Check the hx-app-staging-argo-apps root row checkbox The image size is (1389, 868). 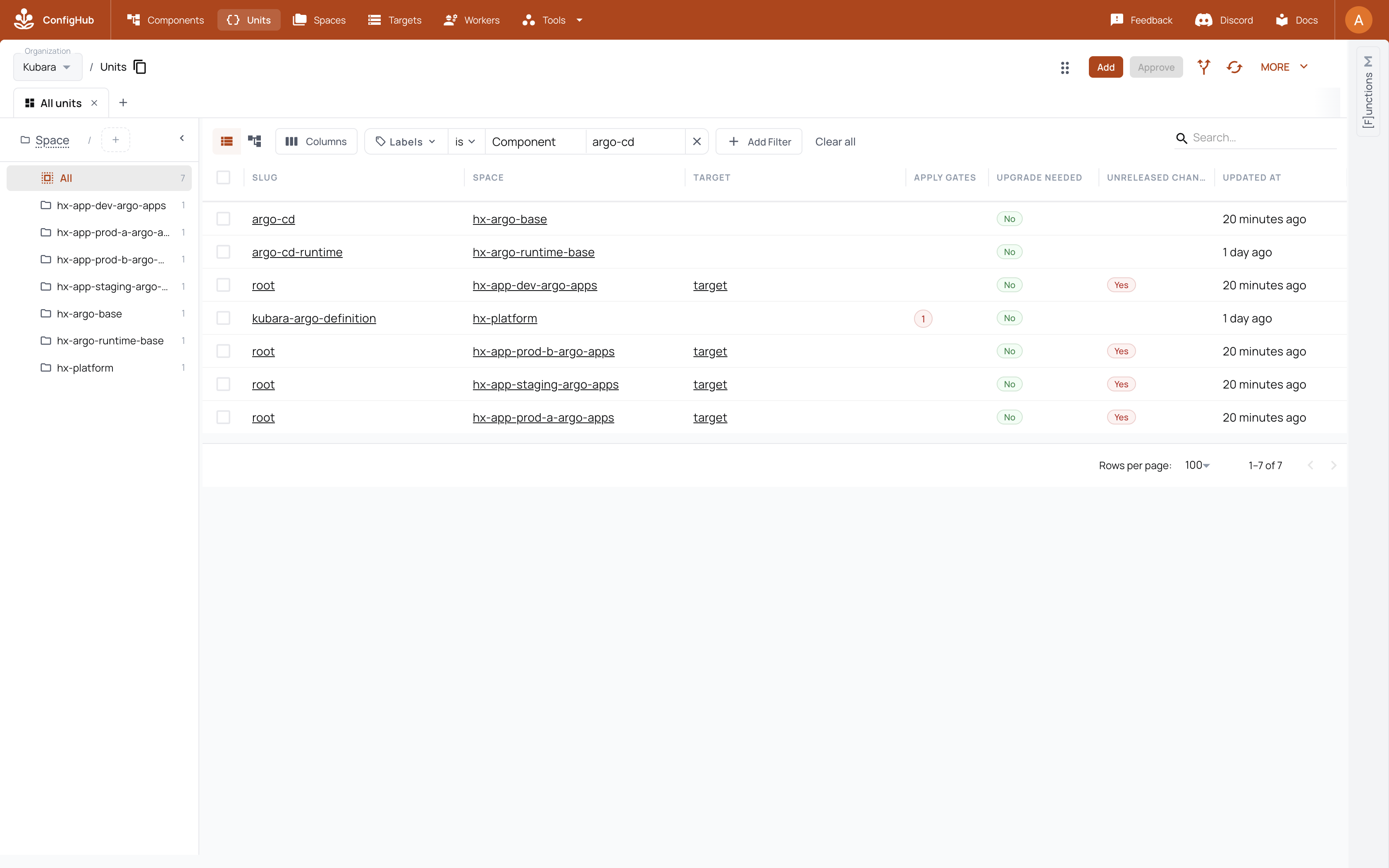pos(223,384)
